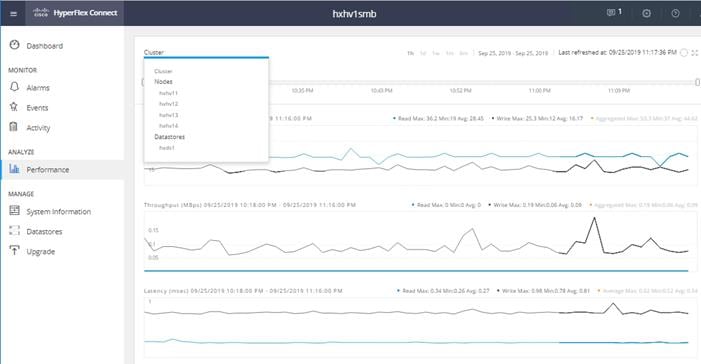The width and height of the screenshot is (701, 364).
Task: Toggle Latency Write series legend
Action: coord(544,291)
